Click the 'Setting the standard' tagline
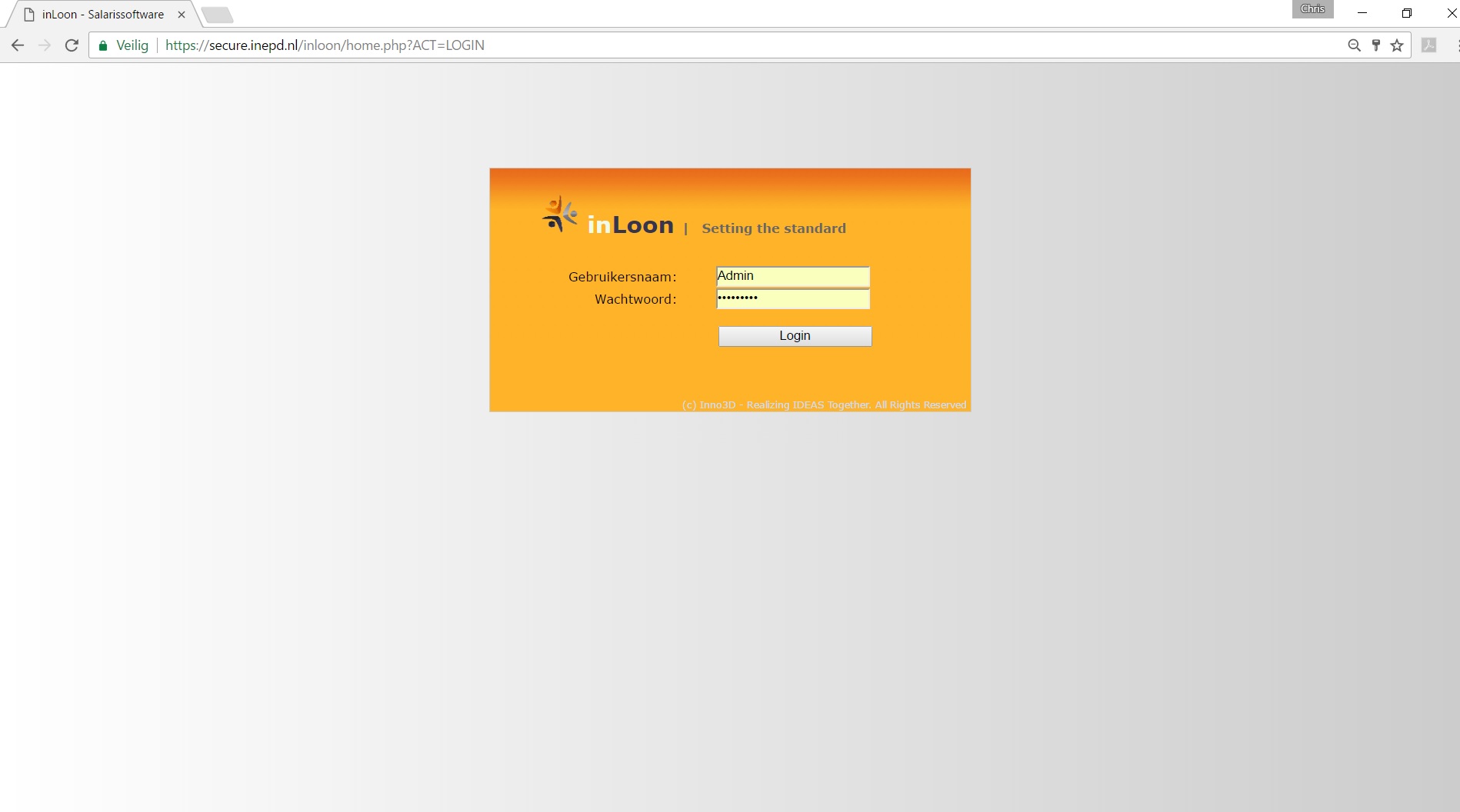This screenshot has width=1460, height=812. click(x=774, y=228)
